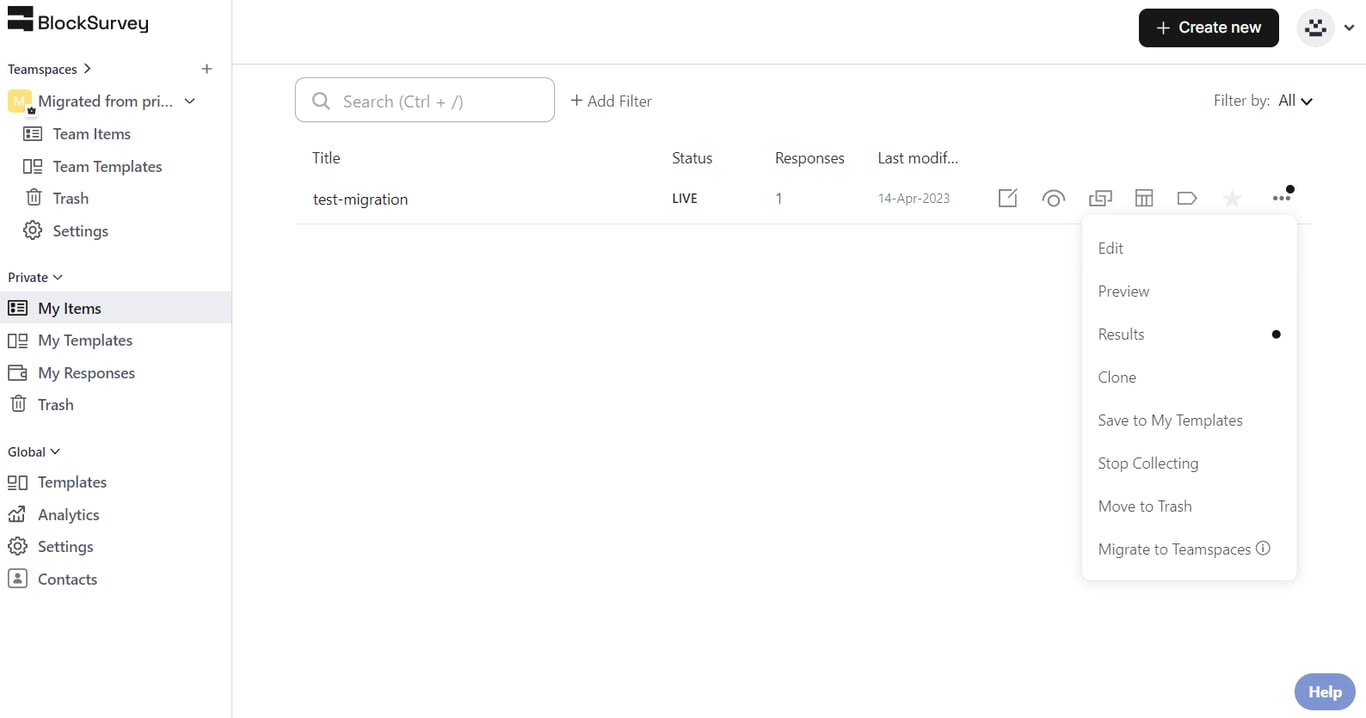Image resolution: width=1366 pixels, height=718 pixels.
Task: Click the edit pencil icon for test-migration
Action: [1008, 198]
